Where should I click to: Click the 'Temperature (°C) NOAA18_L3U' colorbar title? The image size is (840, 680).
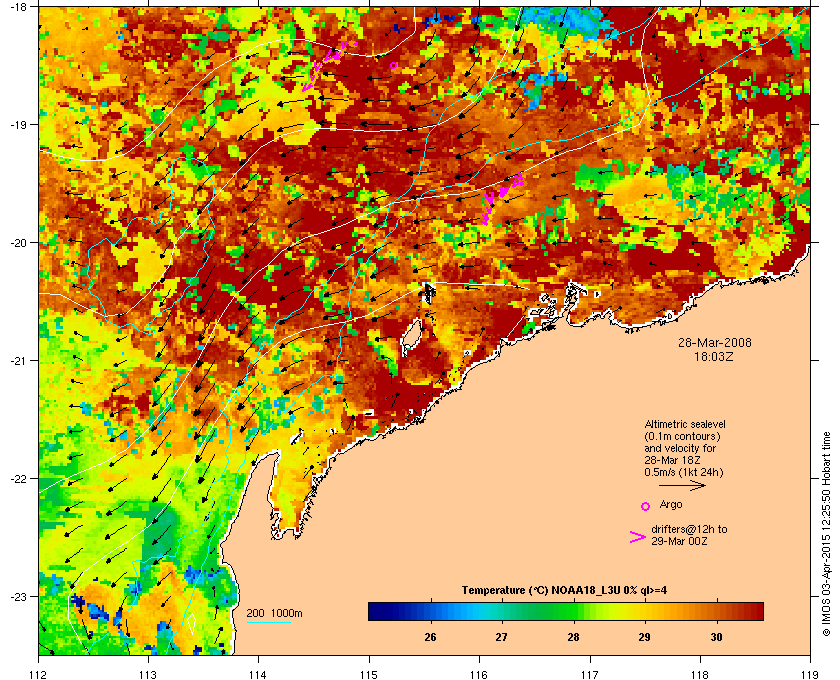click(x=540, y=591)
